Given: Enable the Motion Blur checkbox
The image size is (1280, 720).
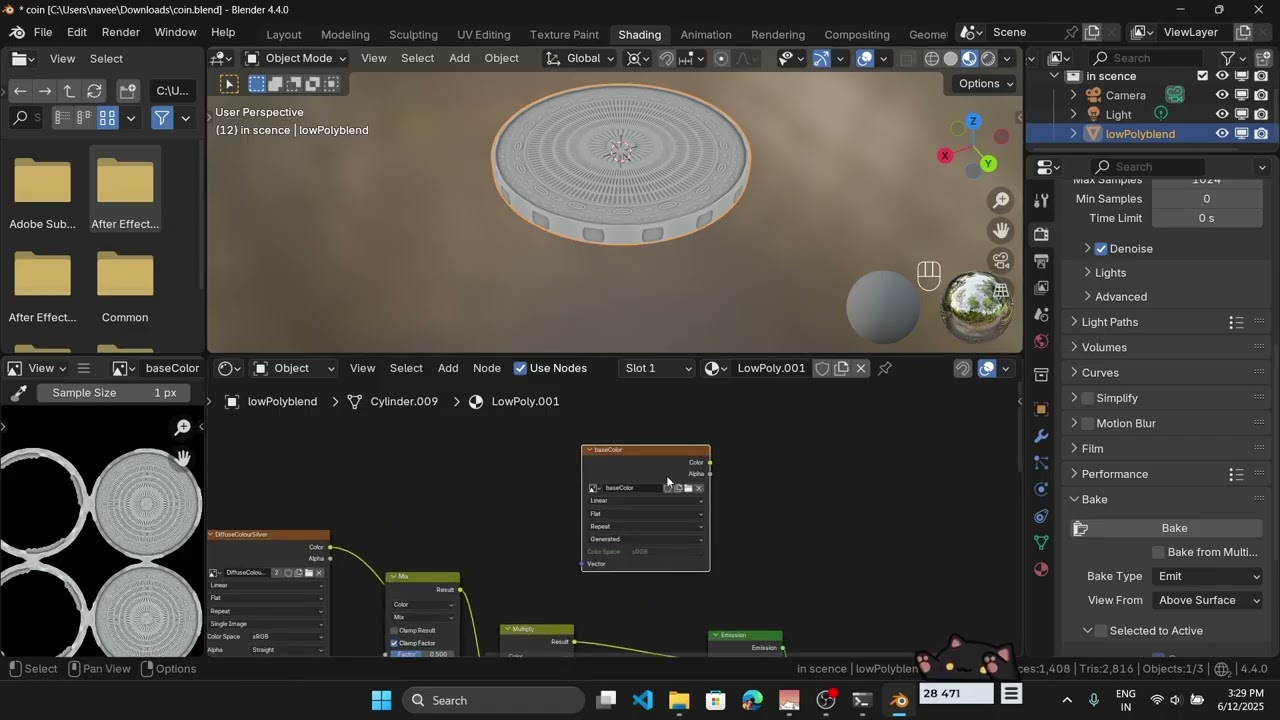Looking at the screenshot, I should coord(1088,423).
